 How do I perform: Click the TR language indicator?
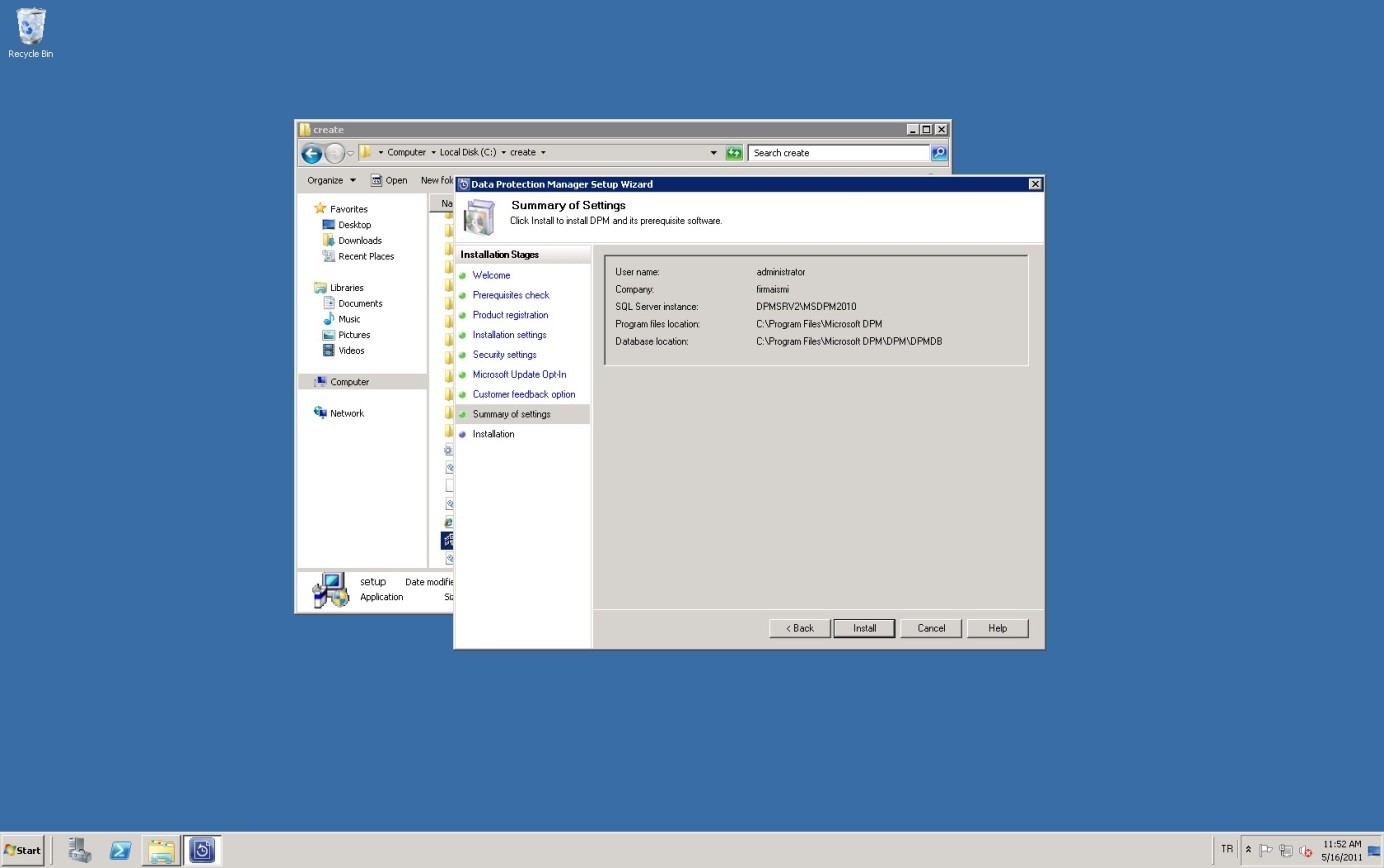(1226, 849)
